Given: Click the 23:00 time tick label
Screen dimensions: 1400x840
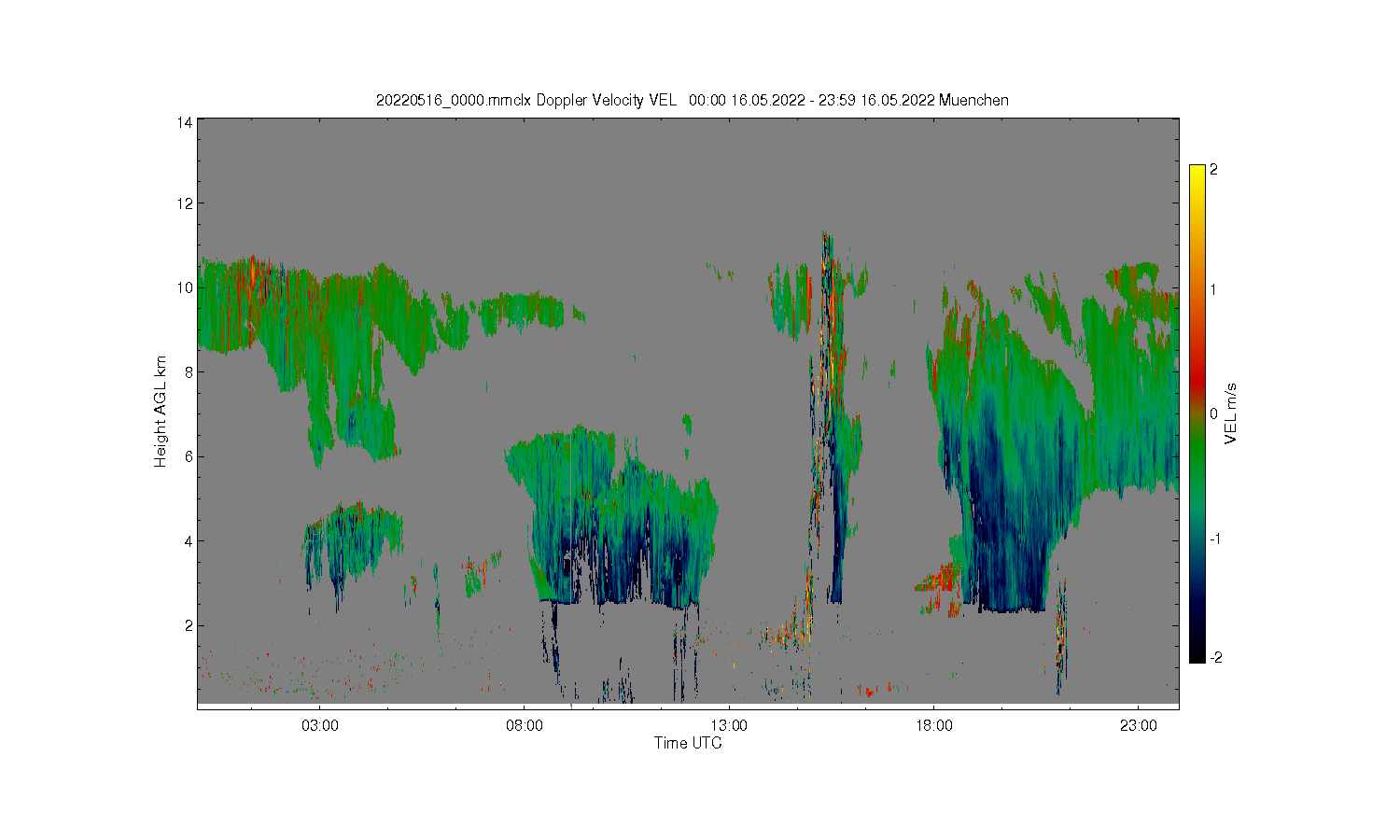Looking at the screenshot, I should tap(1138, 724).
